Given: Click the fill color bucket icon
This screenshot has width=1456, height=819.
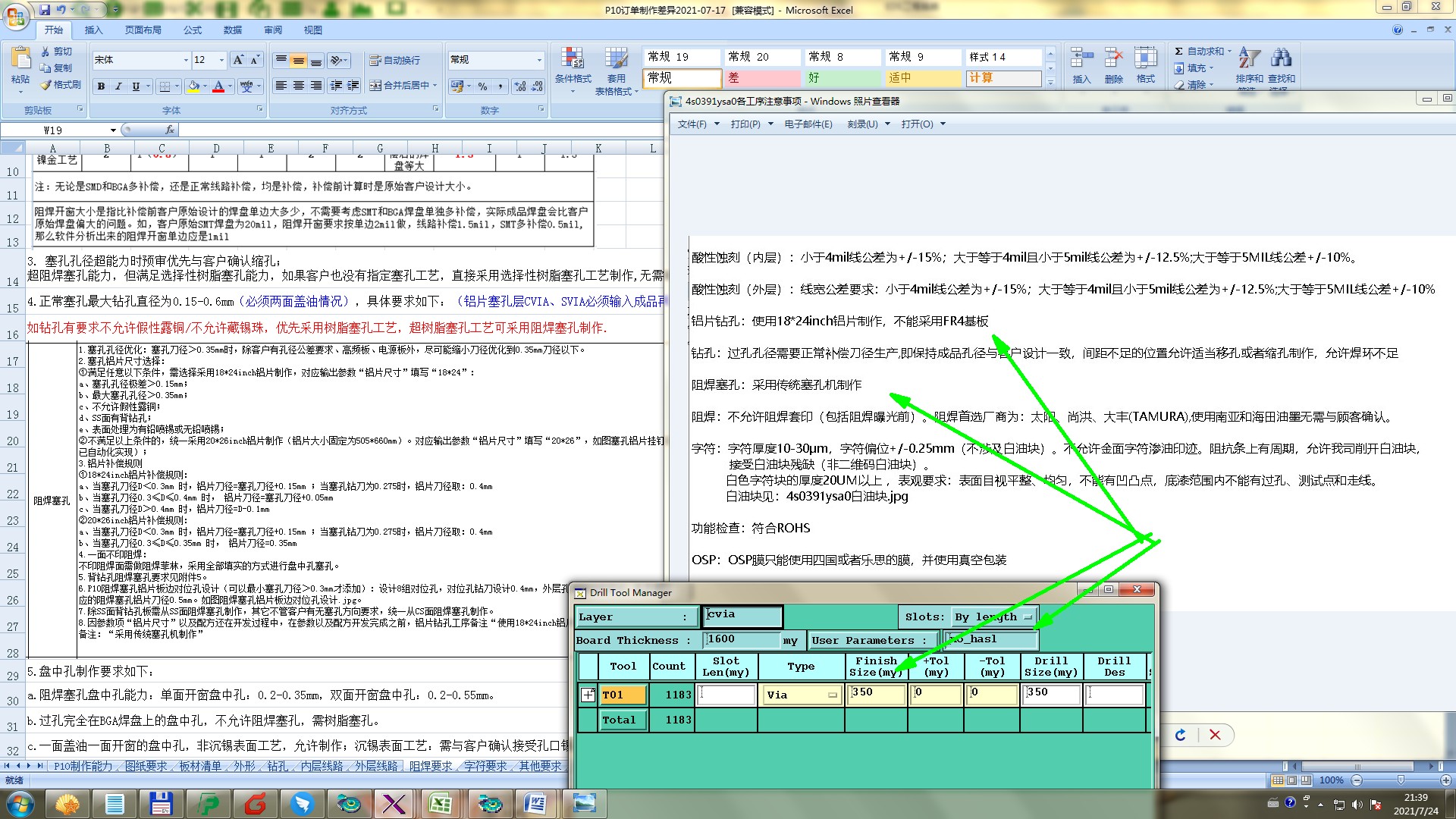Looking at the screenshot, I should 194,86.
